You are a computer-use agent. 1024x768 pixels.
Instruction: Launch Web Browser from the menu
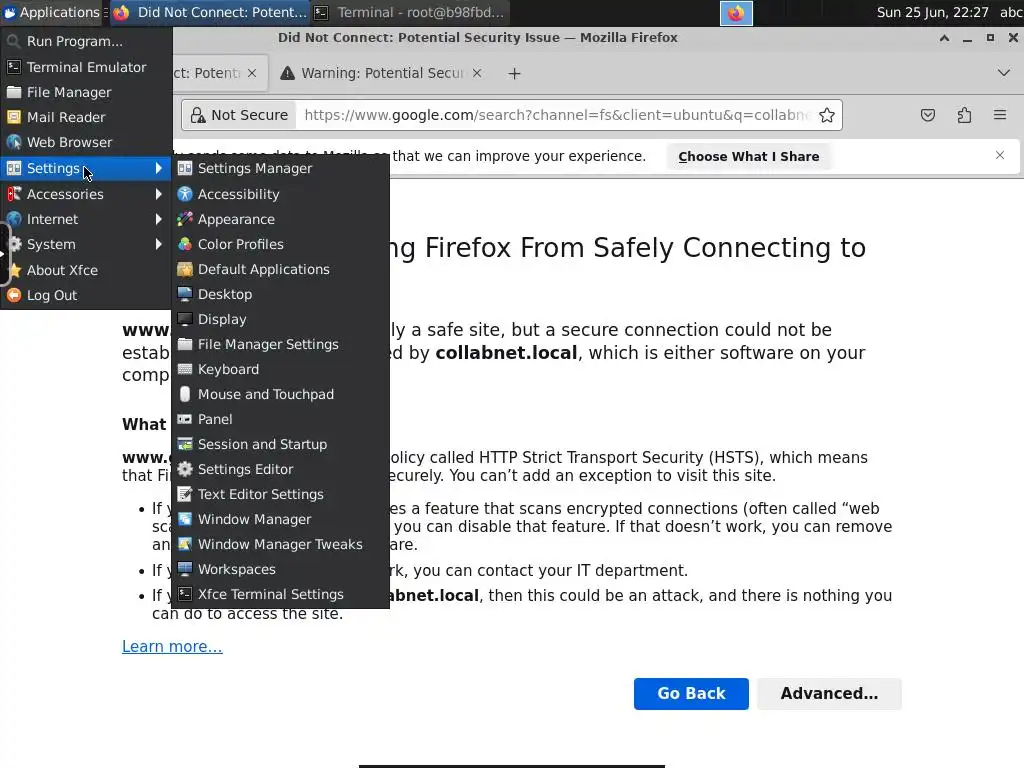(86, 142)
